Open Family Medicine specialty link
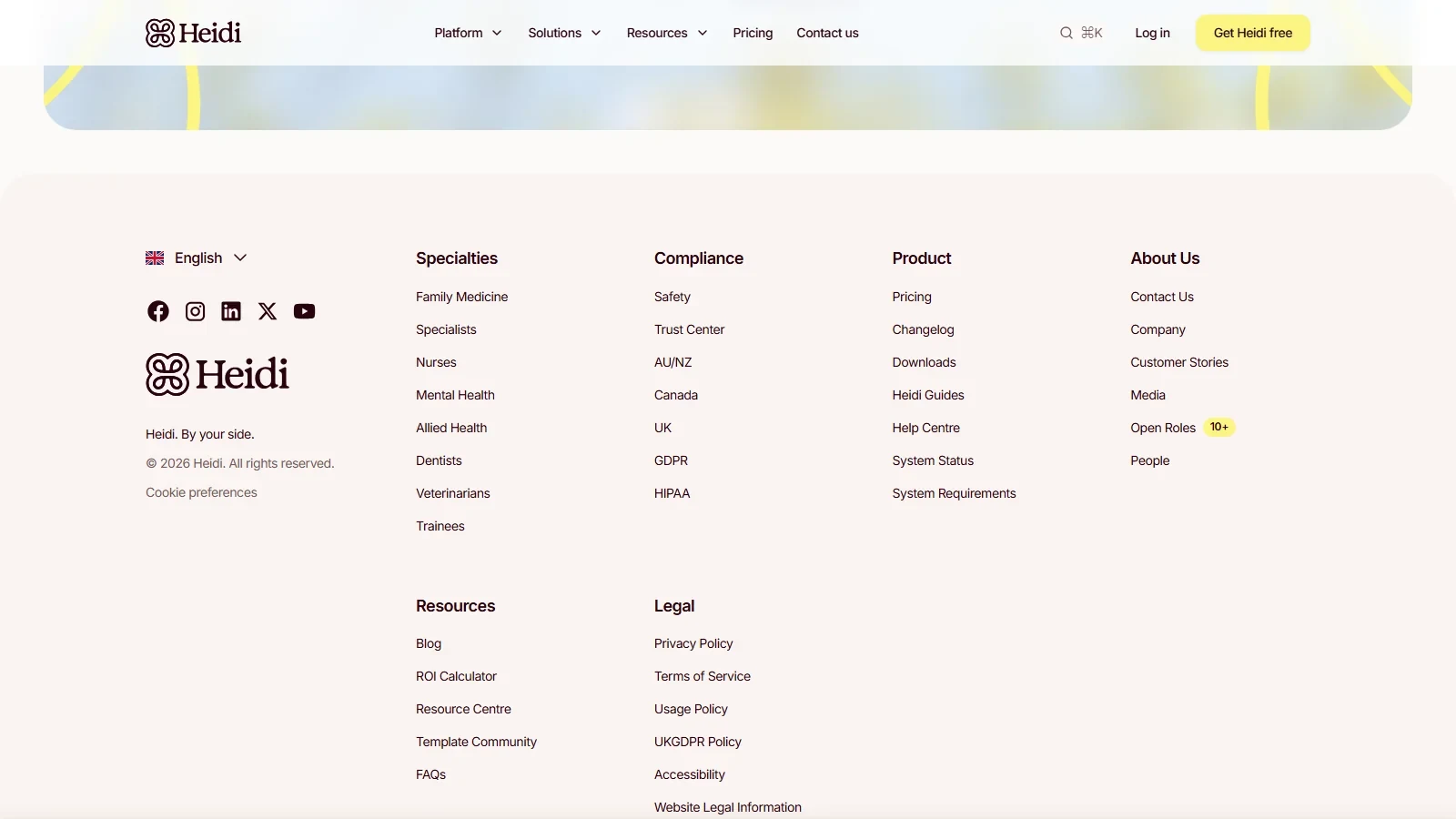The image size is (1456, 819). tap(461, 297)
